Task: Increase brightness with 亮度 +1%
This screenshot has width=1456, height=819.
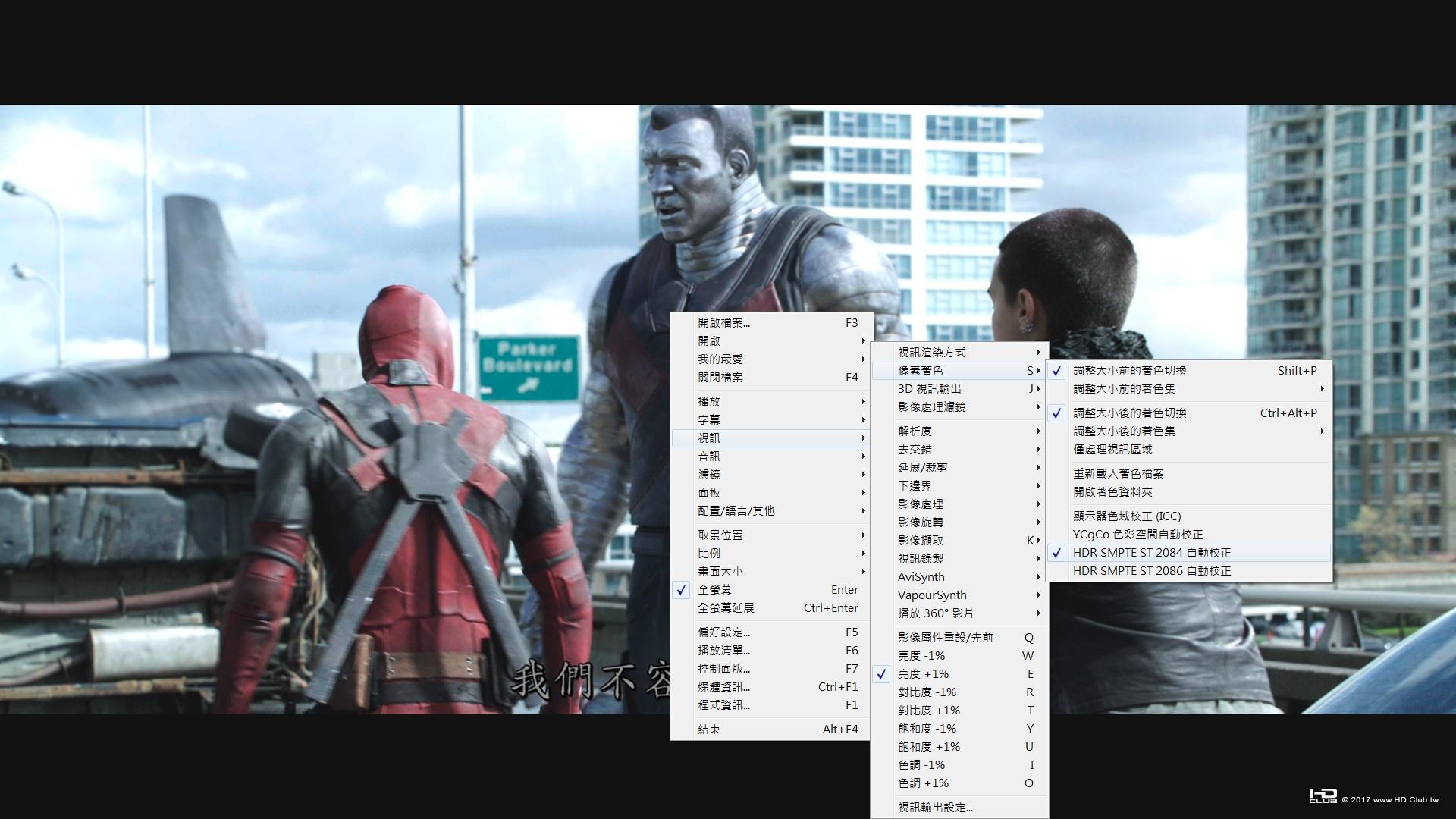Action: pos(923,674)
